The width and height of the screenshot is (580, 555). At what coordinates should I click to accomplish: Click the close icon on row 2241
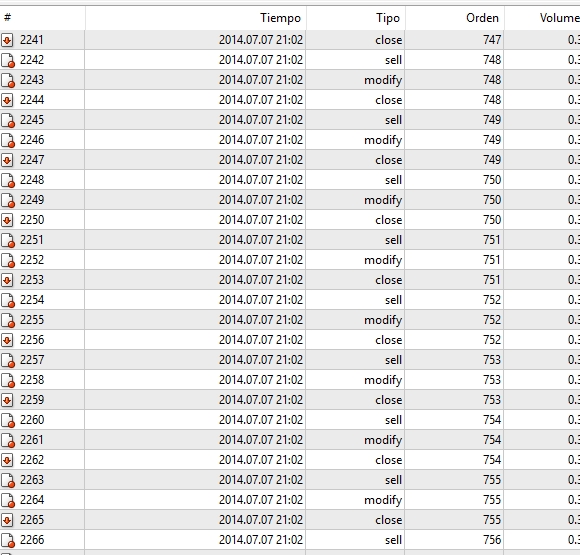tap(7, 40)
